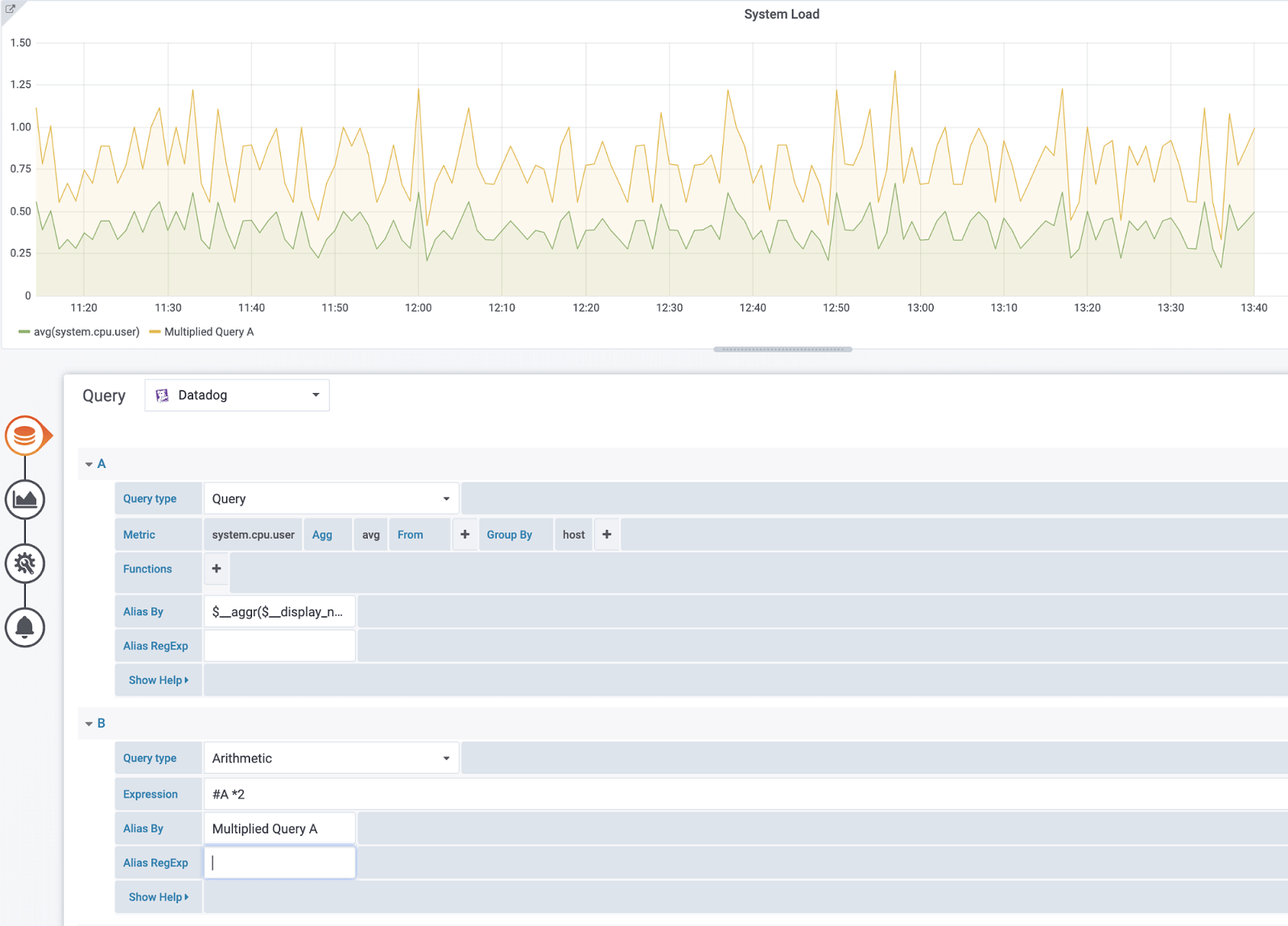Open Query type dropdown for query A
The image size is (1288, 926).
click(331, 498)
